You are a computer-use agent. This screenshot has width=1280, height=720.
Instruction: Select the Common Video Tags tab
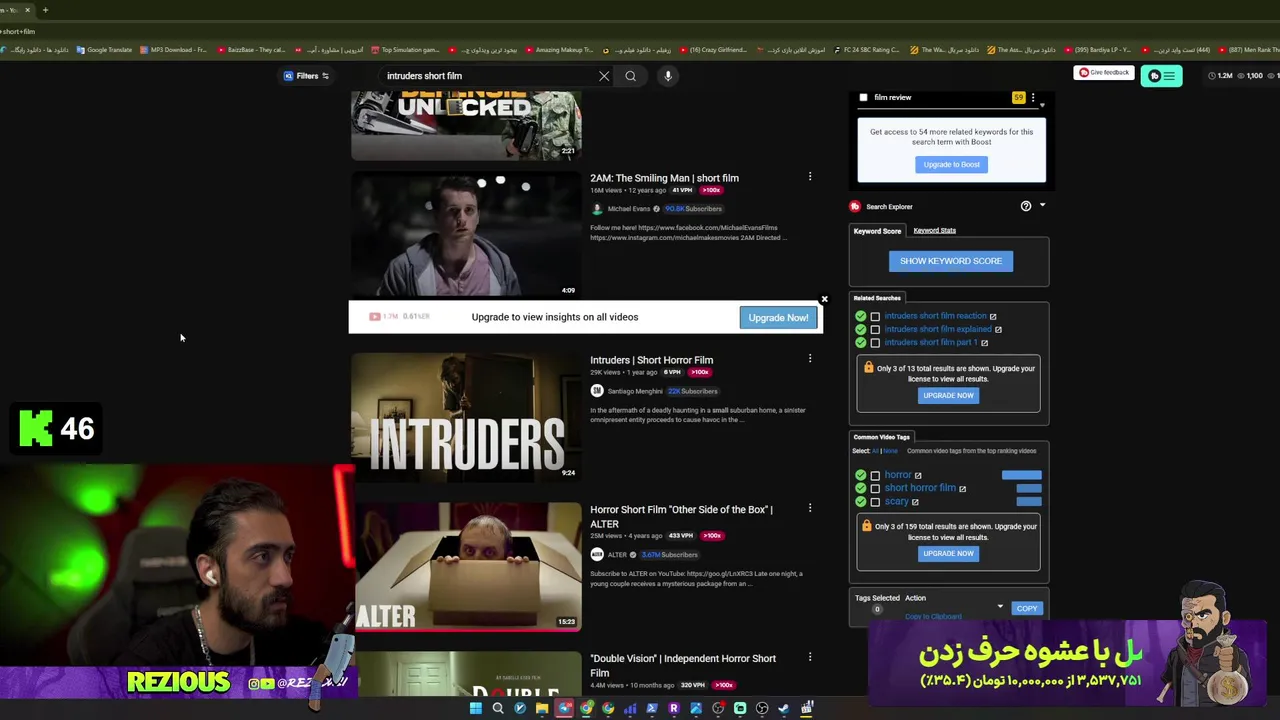pos(881,437)
